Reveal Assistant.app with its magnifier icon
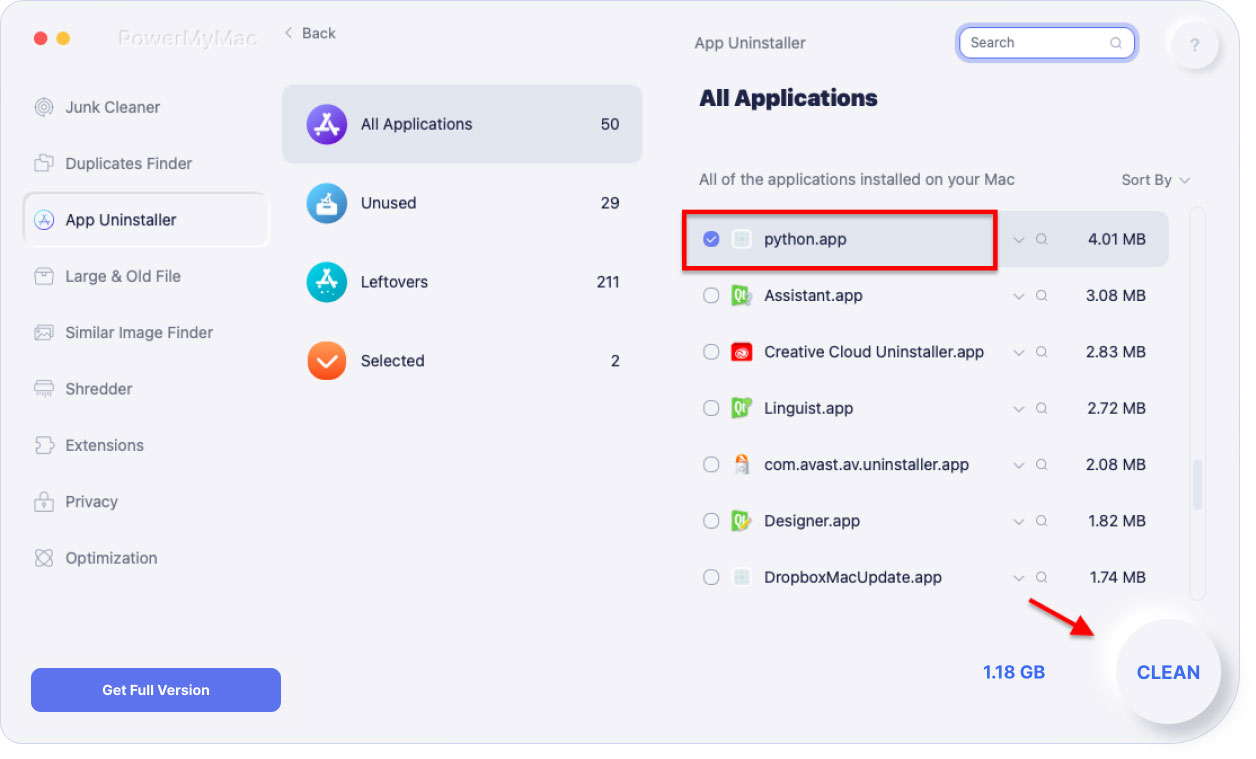 tap(1042, 296)
